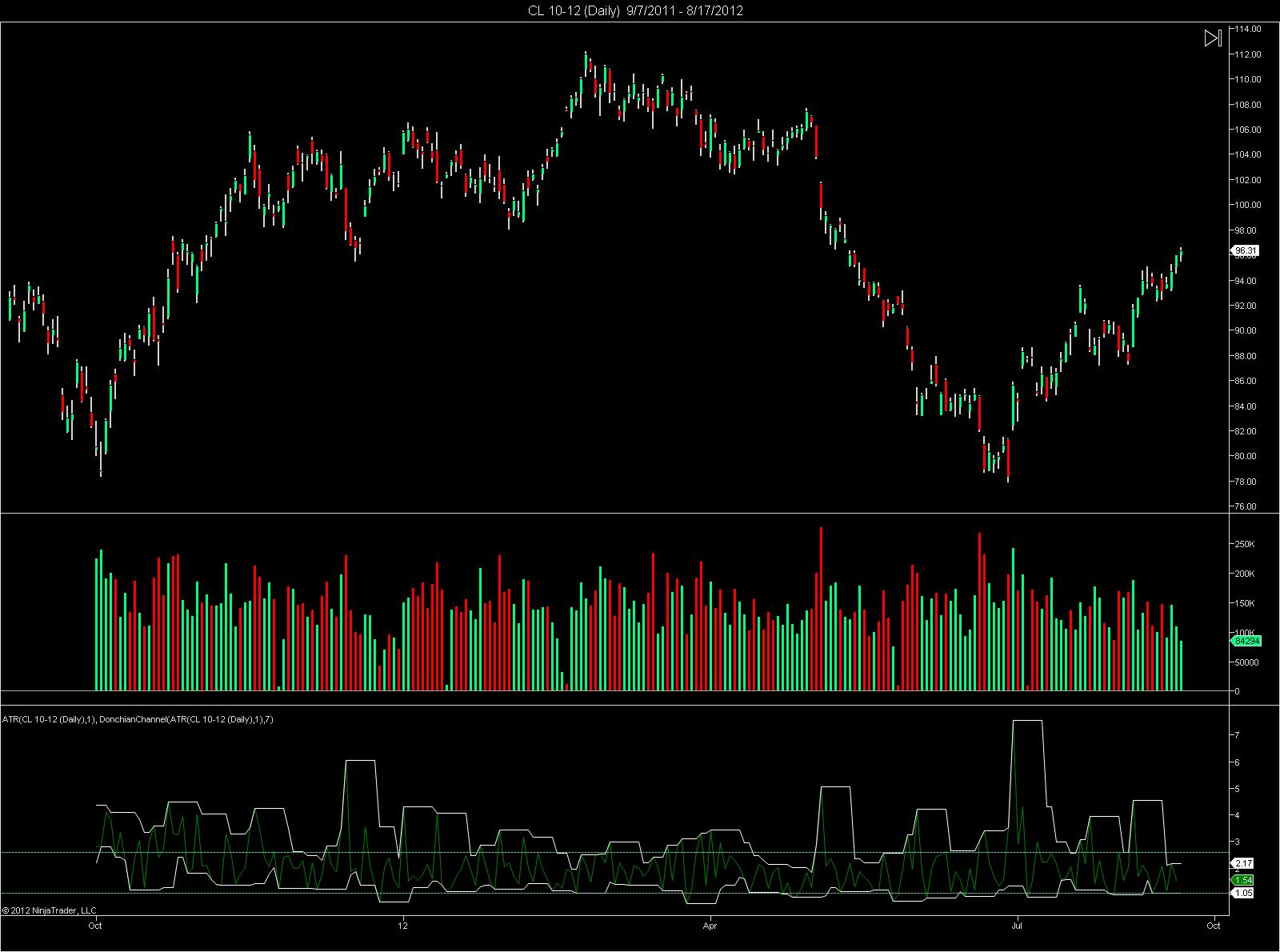The image size is (1280, 952).
Task: Click the green 1.54 ATR value marker
Action: tap(1243, 880)
